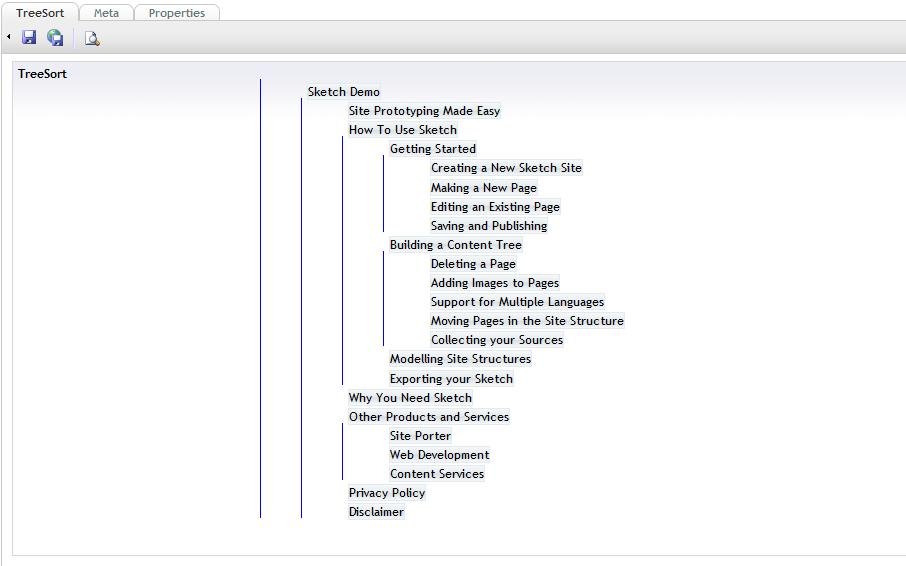Select Site Prototyping Made Easy node
Viewport: 906px width, 566px height.
[424, 111]
